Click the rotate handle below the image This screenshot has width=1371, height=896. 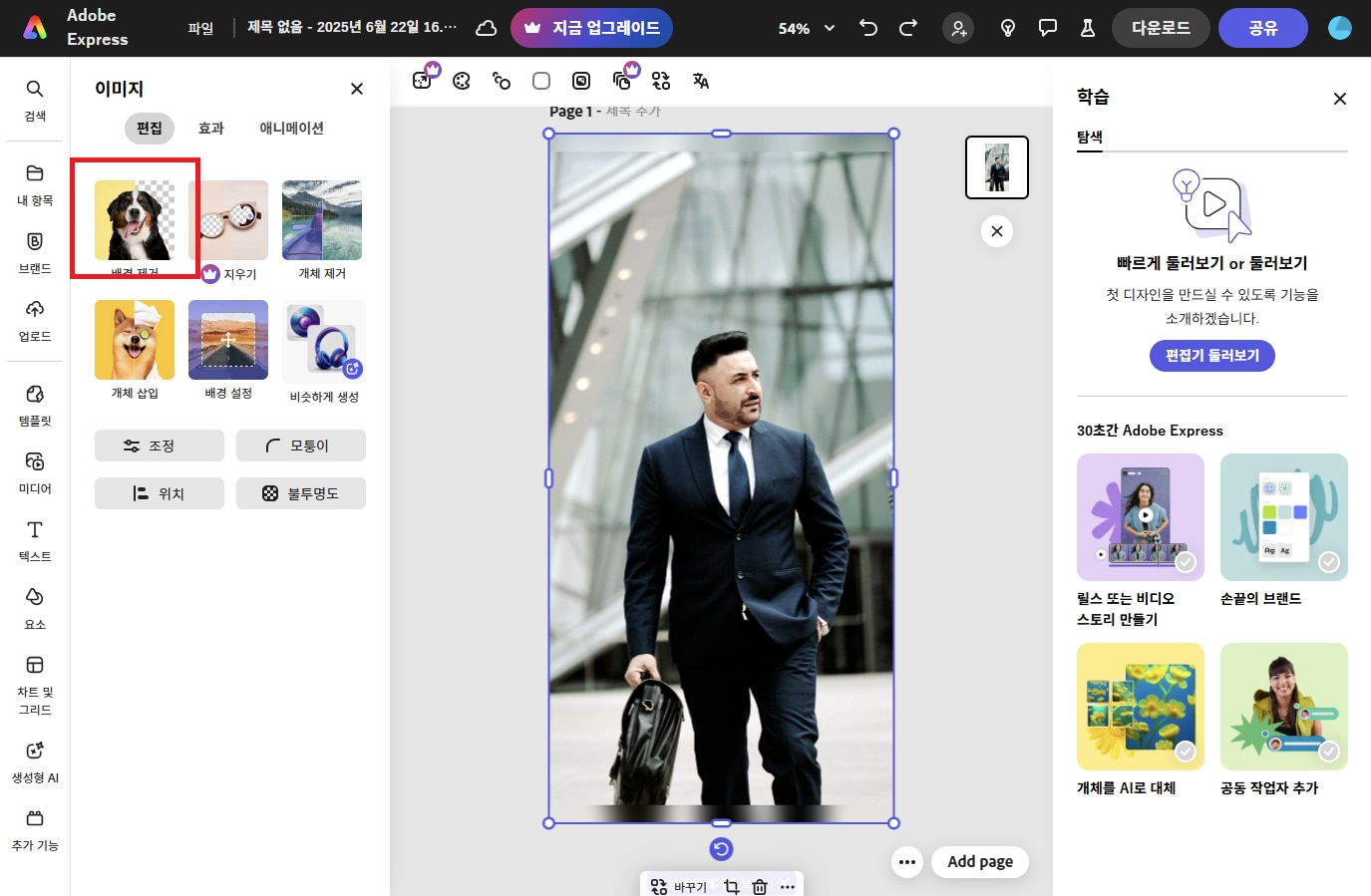coord(721,849)
